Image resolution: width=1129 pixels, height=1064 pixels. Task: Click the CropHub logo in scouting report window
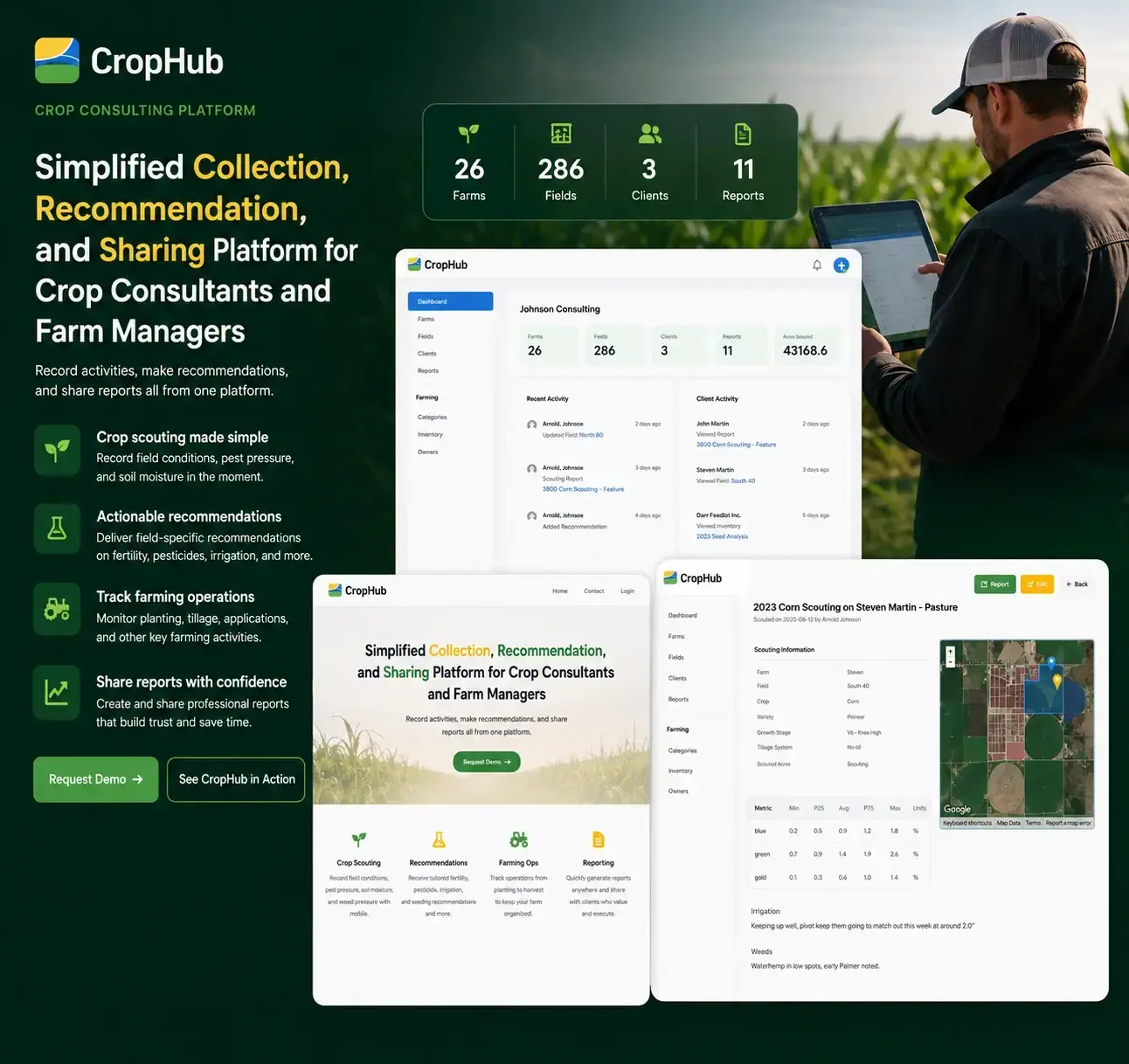[x=693, y=578]
